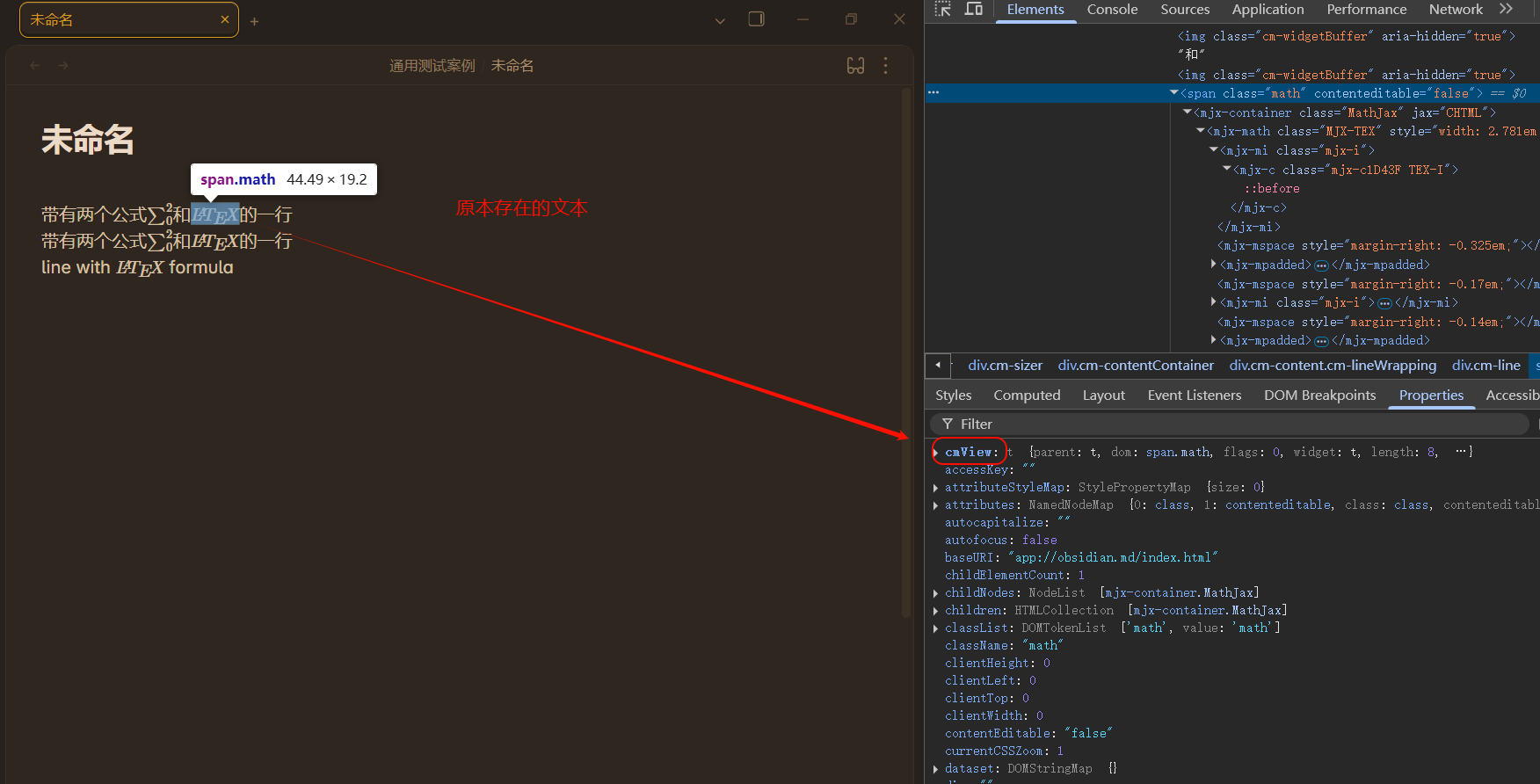Navigate forward with the right arrow

point(63,66)
